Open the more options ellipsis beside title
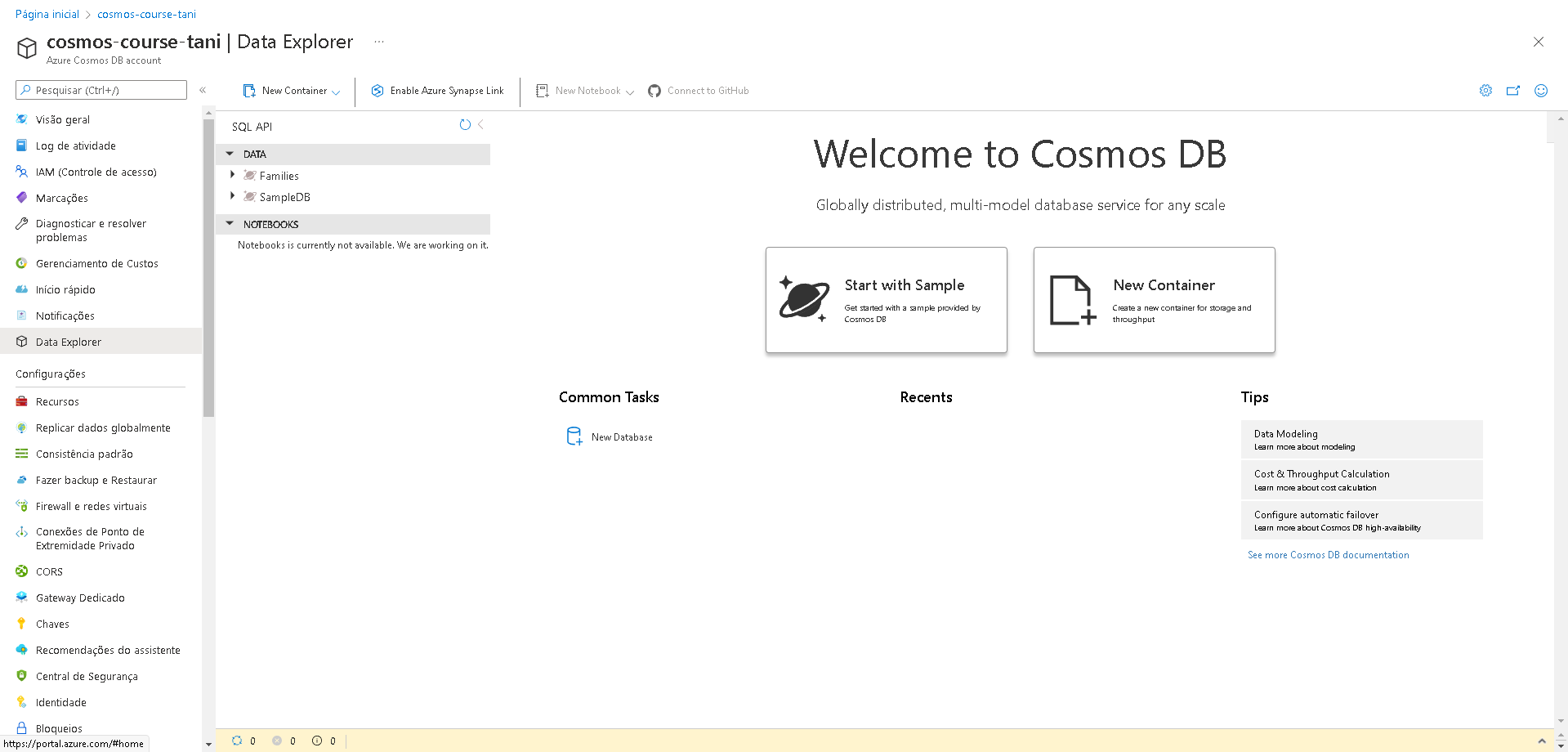 pos(379,42)
